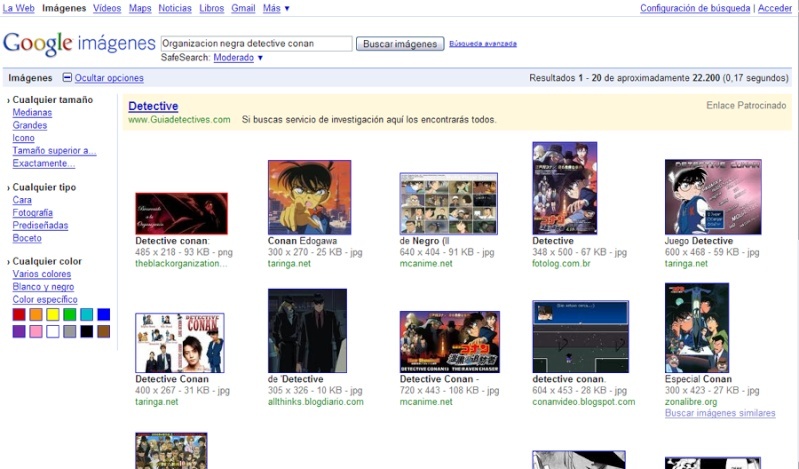Choose Tamaño superior a... filter

pyautogui.click(x=54, y=151)
